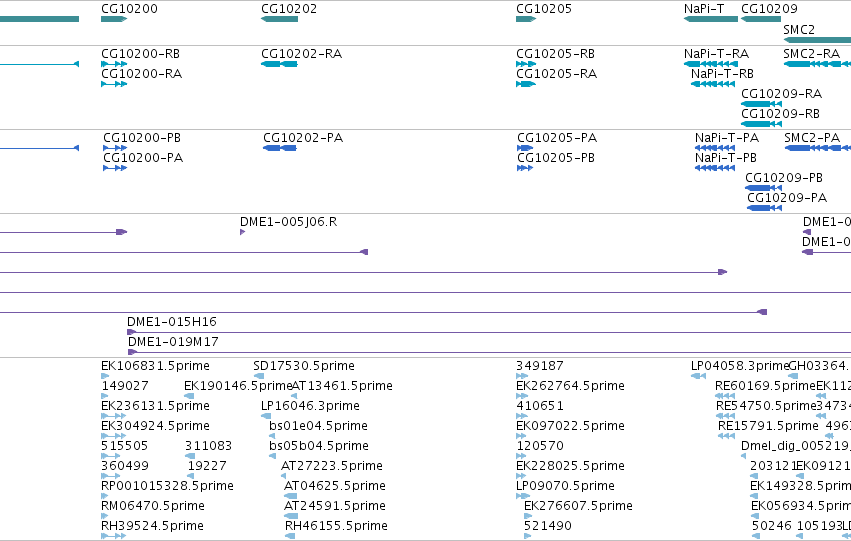Click transcript CG10200-RA
This screenshot has height=541, width=851.
click(114, 84)
